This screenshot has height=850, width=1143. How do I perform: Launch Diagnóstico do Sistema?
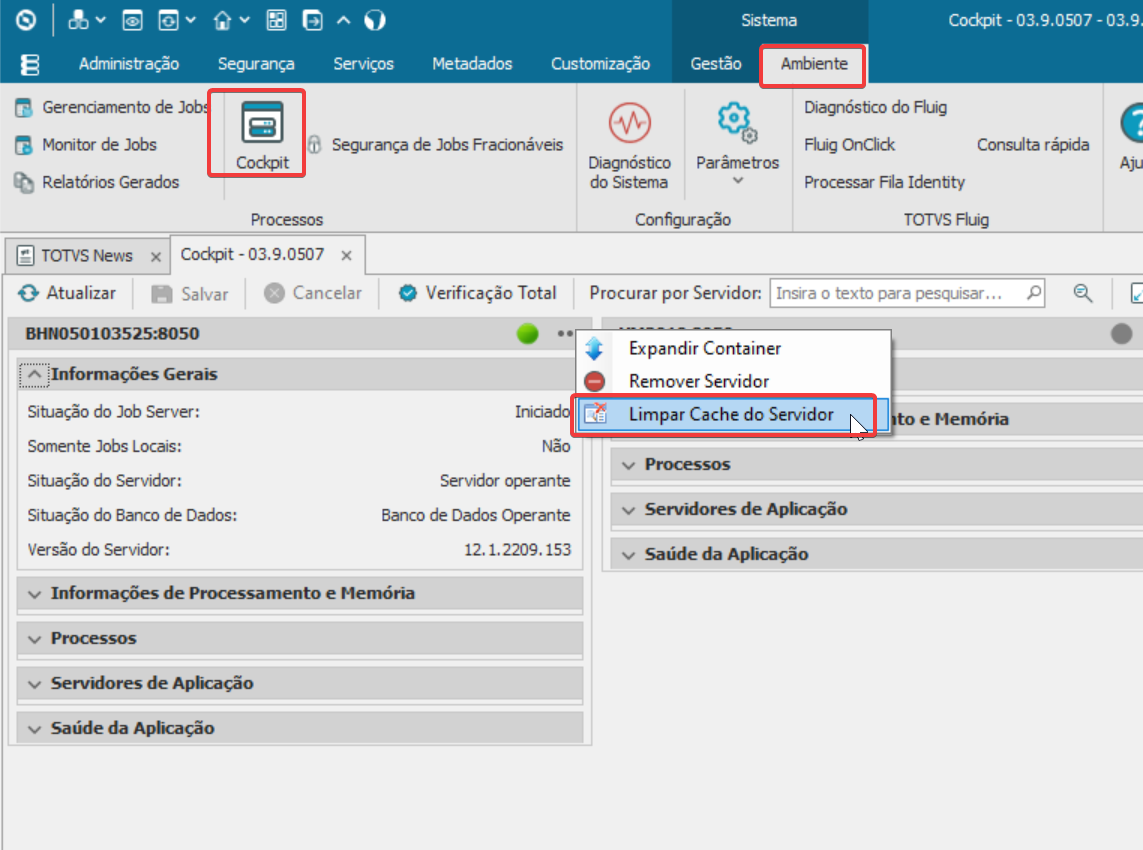(x=630, y=146)
